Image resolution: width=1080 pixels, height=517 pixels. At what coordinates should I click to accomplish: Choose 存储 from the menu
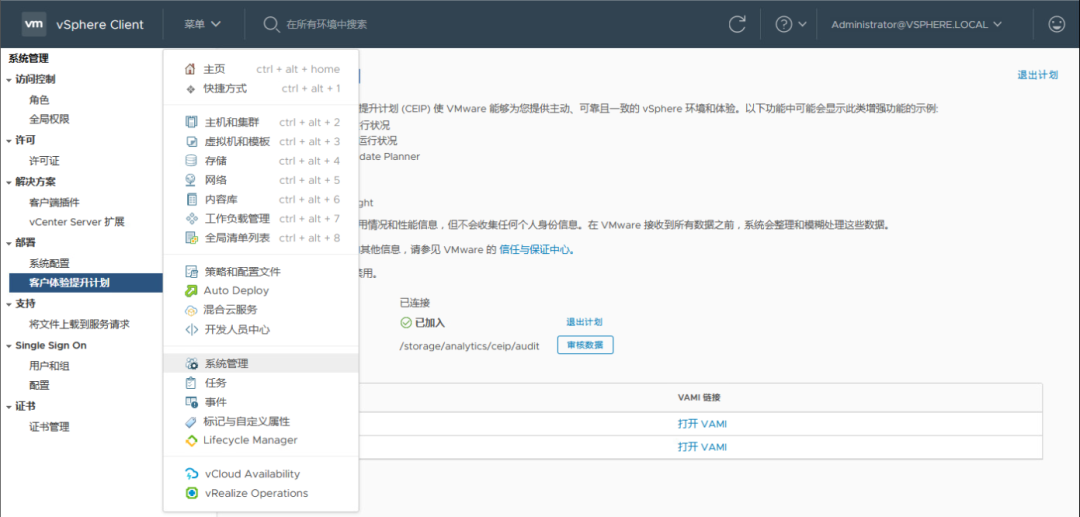coord(260,161)
